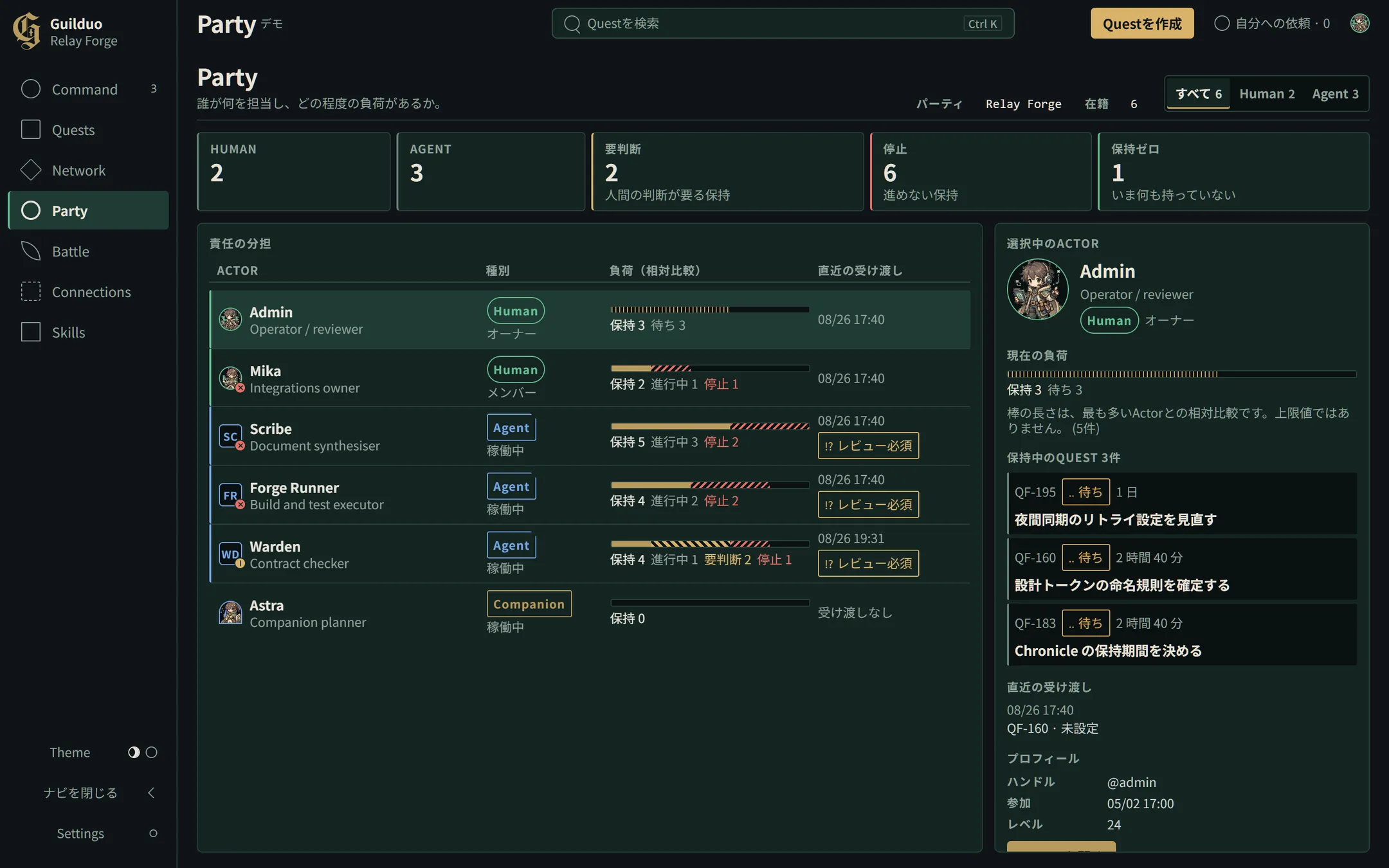Select the Astra Companion planner row
Image resolution: width=1389 pixels, height=868 pixels.
point(590,613)
